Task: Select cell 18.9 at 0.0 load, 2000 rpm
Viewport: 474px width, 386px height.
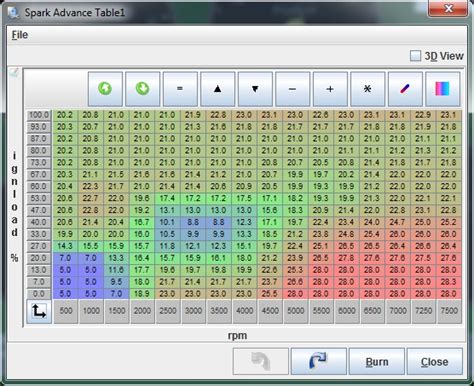Action: (x=142, y=294)
